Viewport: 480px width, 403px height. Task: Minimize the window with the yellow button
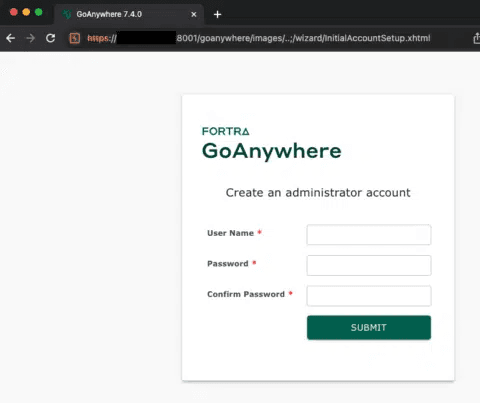pyautogui.click(x=26, y=12)
